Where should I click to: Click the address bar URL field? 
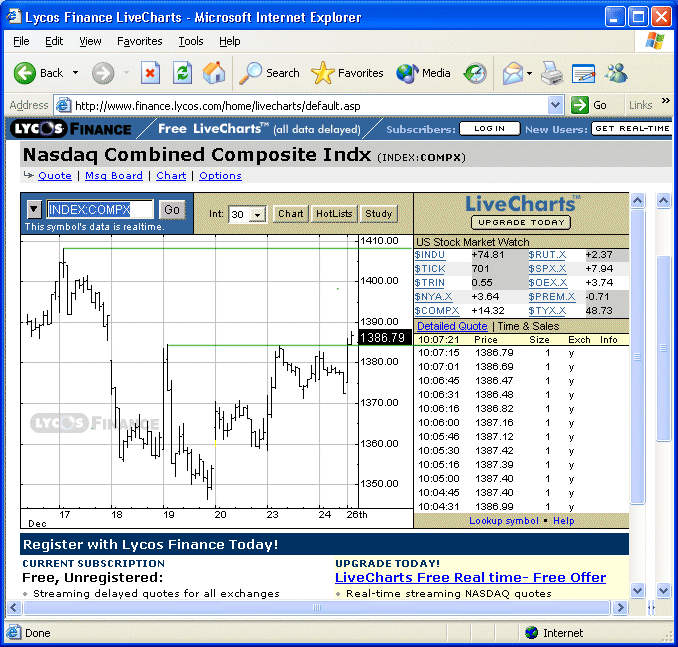(x=310, y=106)
